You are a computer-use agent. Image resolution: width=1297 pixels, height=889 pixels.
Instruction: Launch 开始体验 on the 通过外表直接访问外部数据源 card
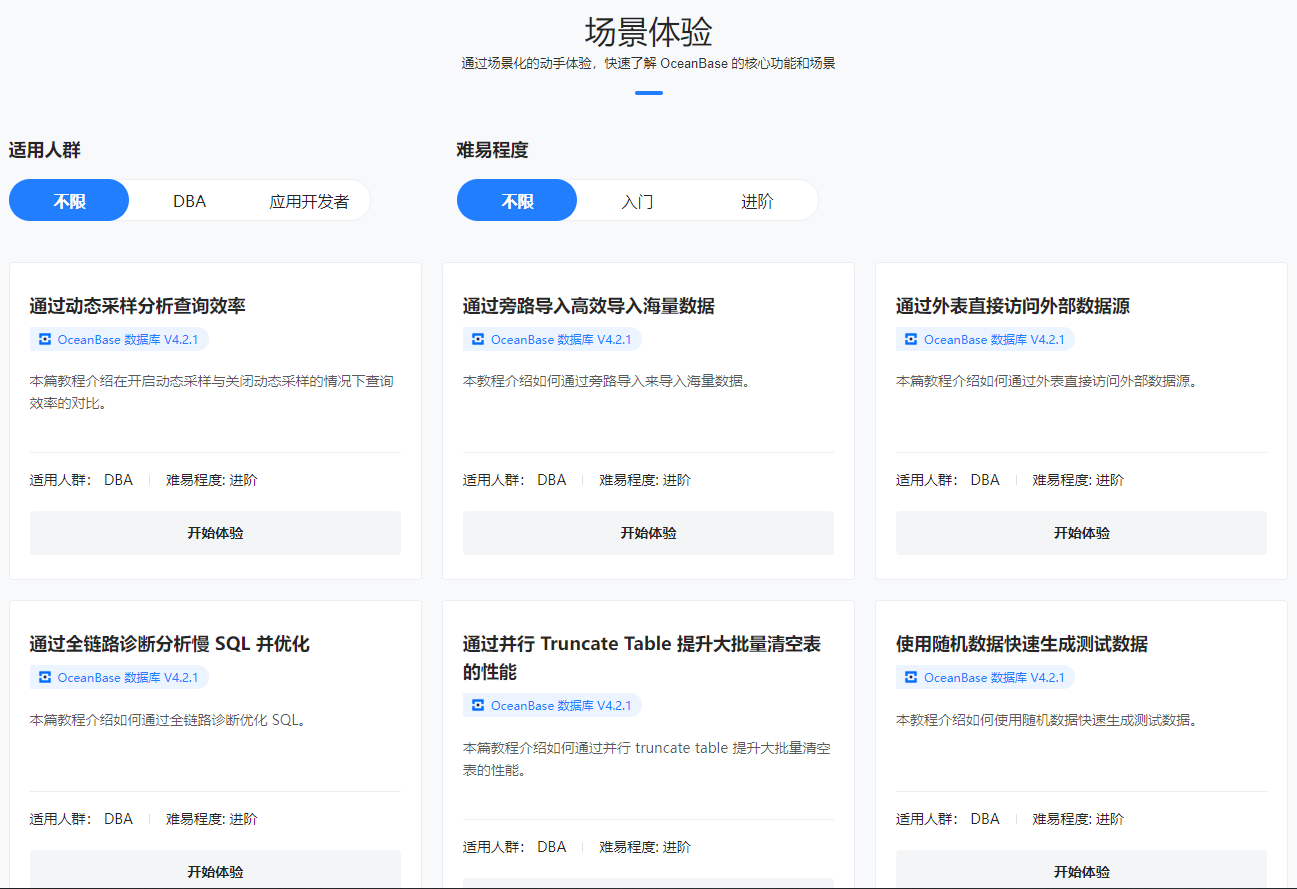click(x=1081, y=533)
